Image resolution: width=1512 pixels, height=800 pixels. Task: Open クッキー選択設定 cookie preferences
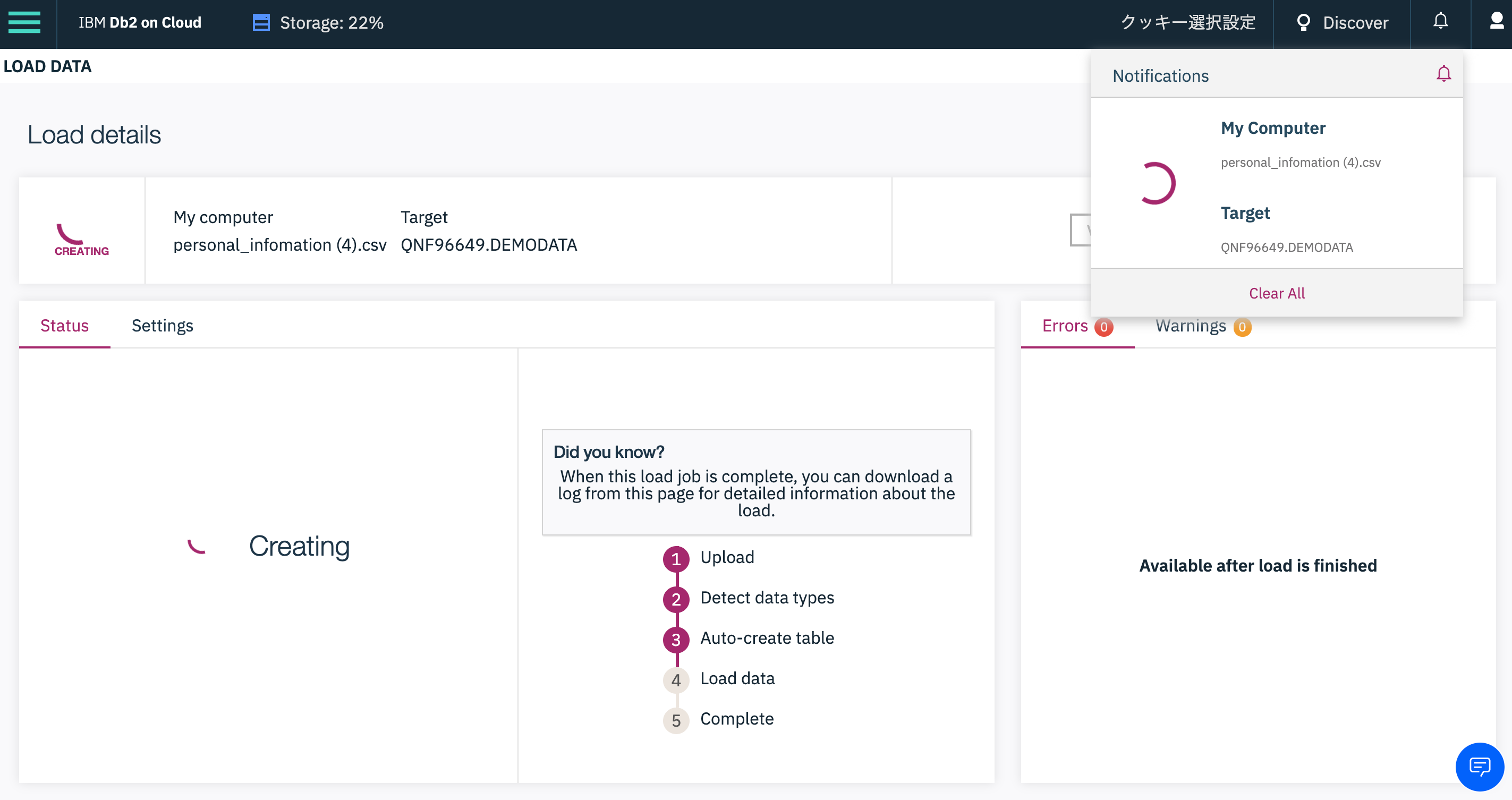[1188, 22]
